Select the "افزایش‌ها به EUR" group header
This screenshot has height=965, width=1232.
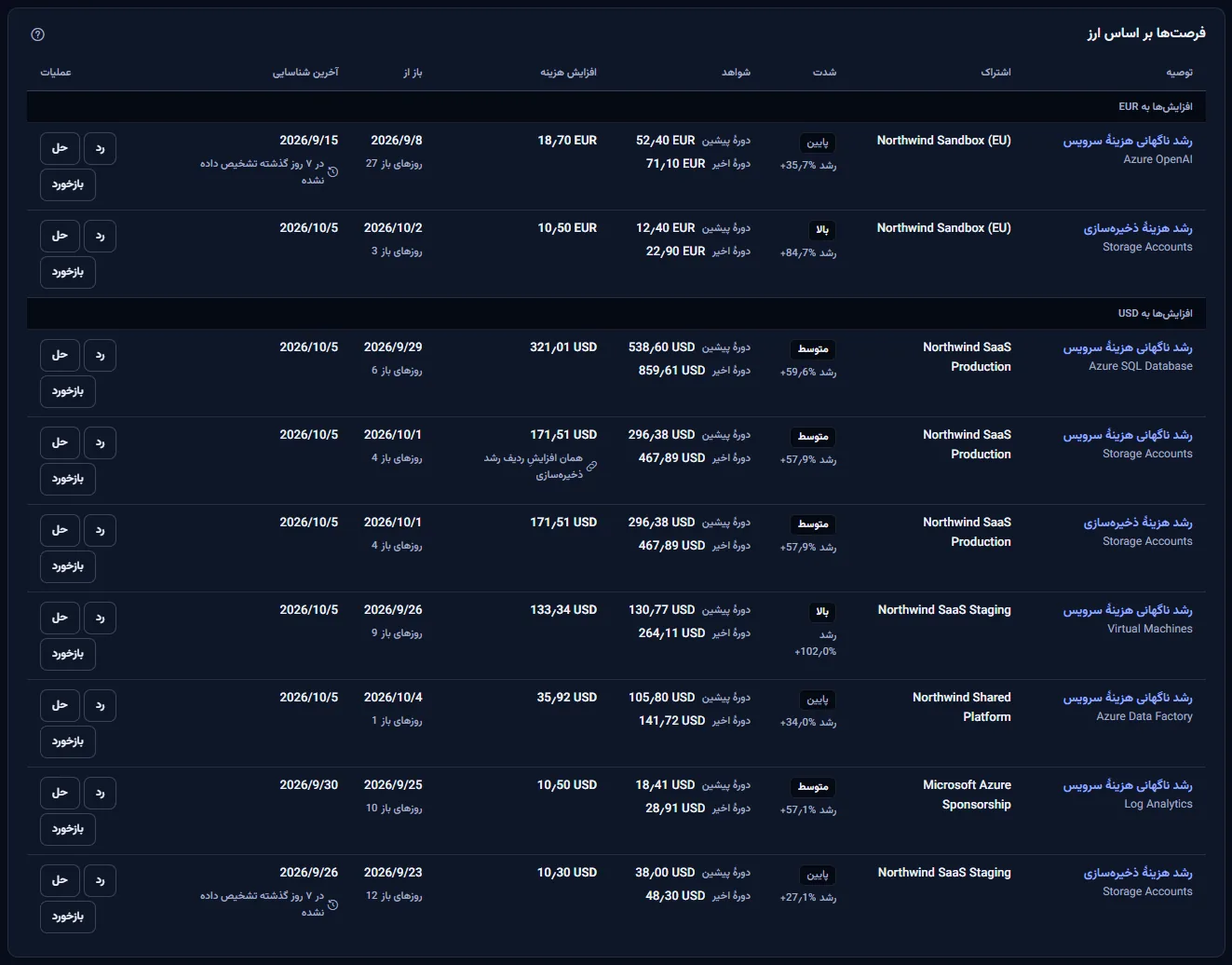pos(616,107)
